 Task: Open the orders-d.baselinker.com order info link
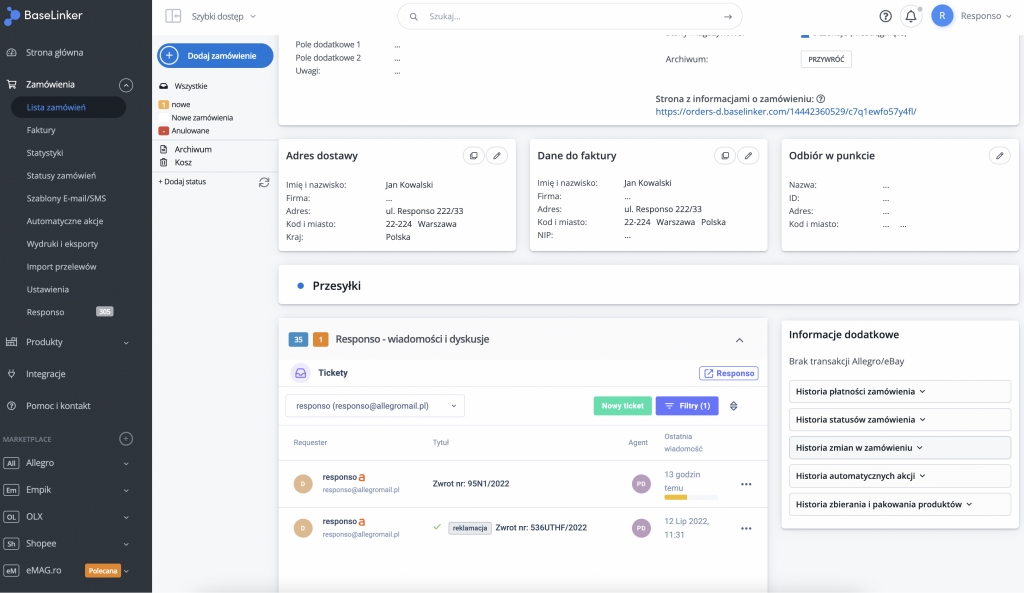786,111
